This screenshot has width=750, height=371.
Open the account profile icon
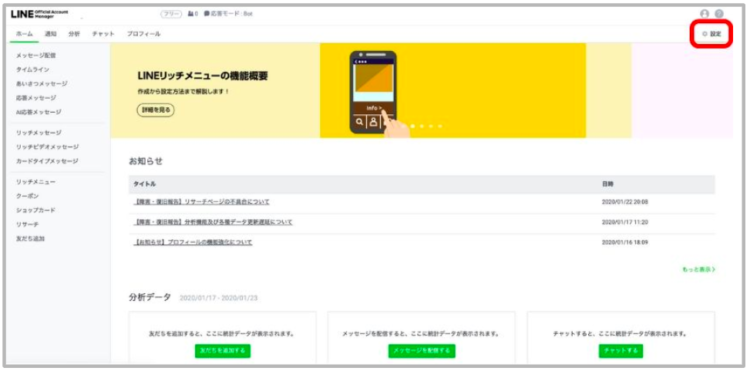coord(704,14)
